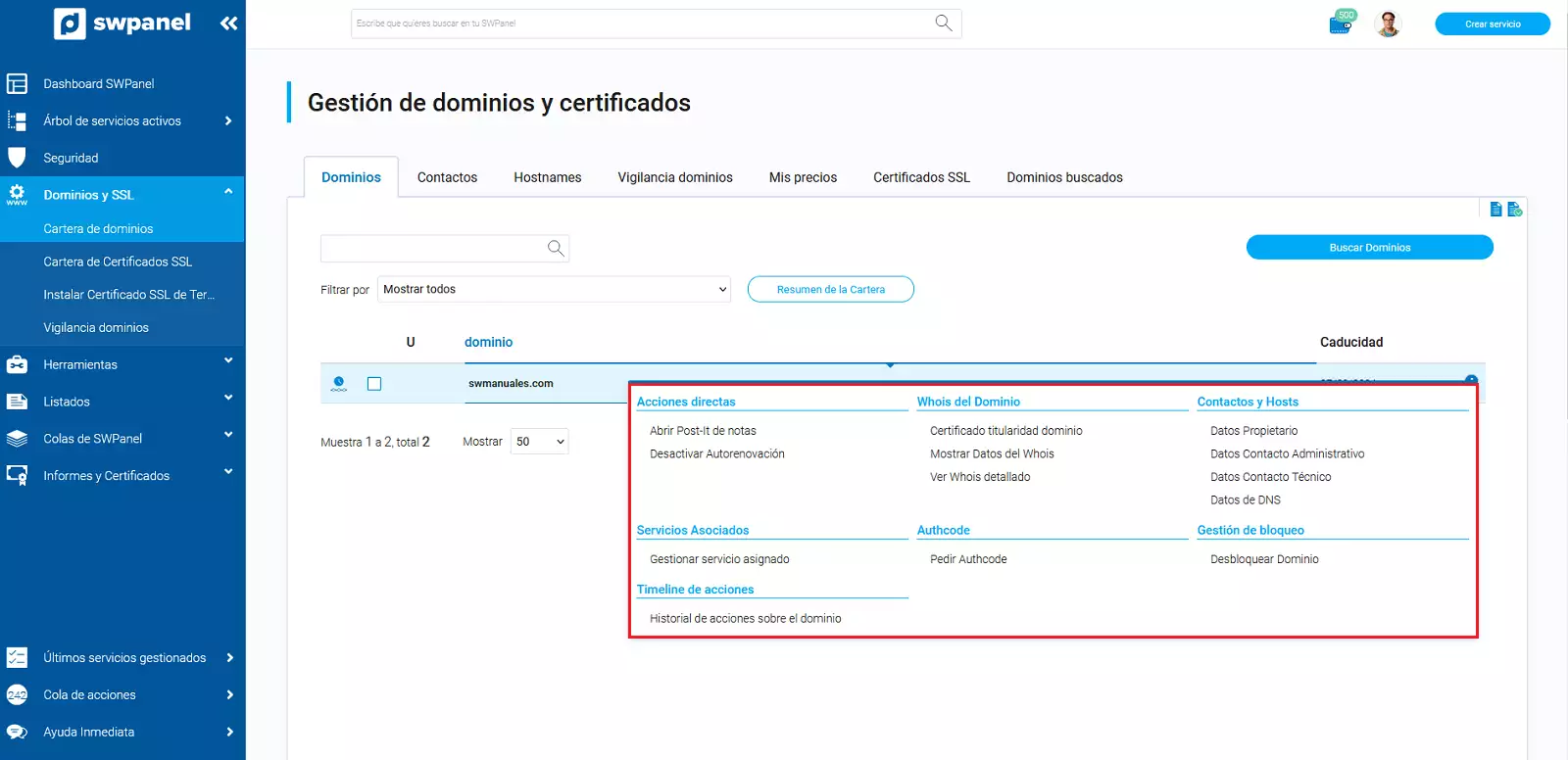Image resolution: width=1568 pixels, height=760 pixels.
Task: Click the document export icon above the table
Action: click(x=1495, y=209)
